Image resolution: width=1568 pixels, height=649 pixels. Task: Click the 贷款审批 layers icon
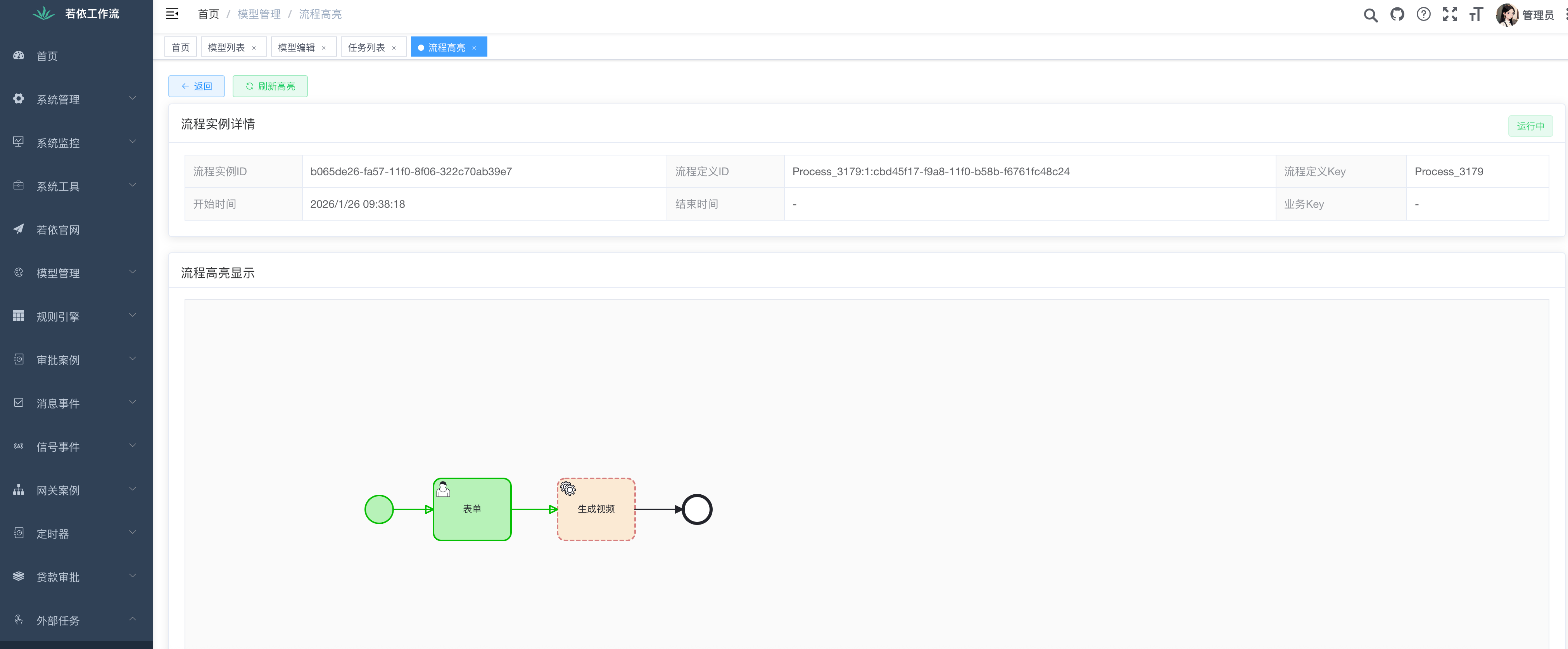click(19, 576)
